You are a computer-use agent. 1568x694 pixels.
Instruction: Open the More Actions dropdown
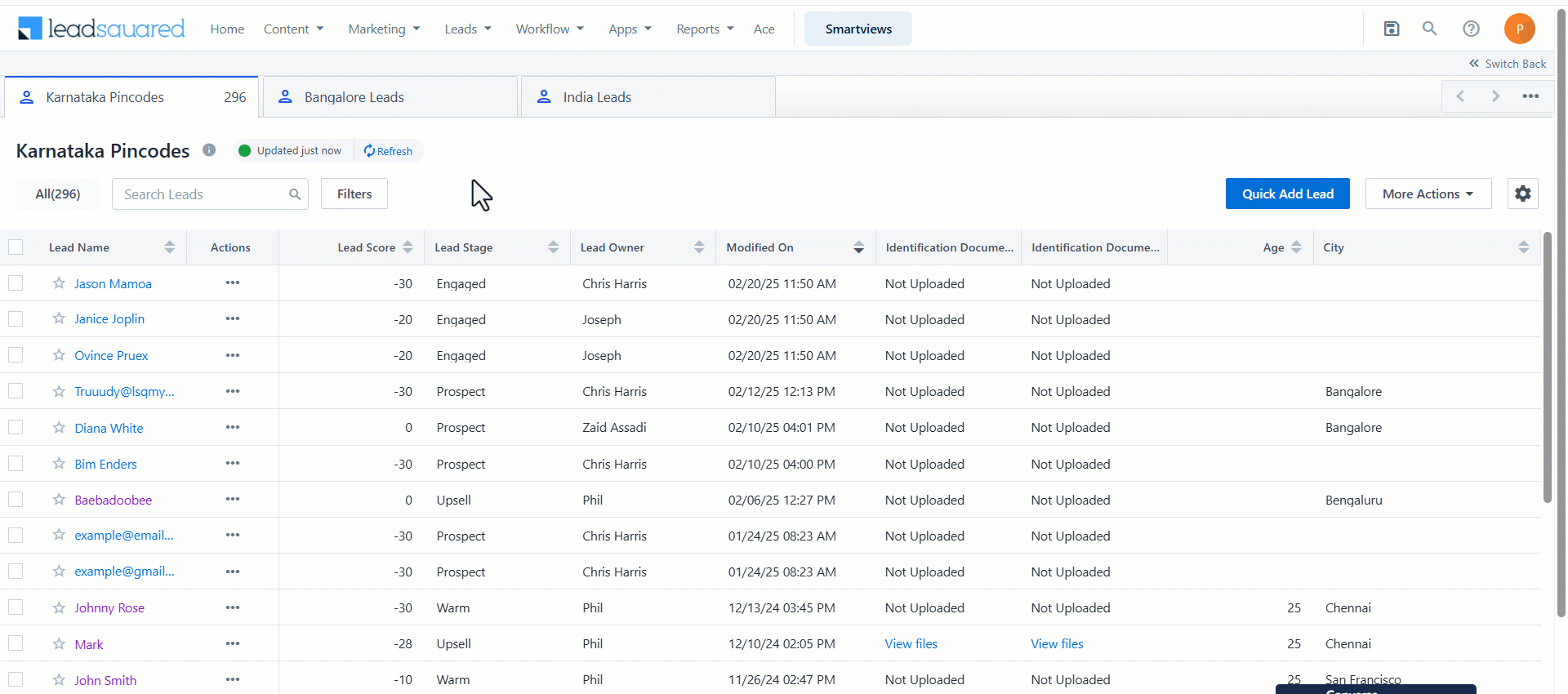point(1428,194)
